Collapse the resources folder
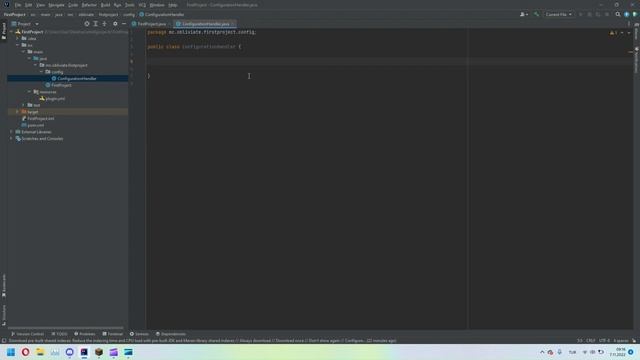This screenshot has height=360, width=640. (x=29, y=92)
